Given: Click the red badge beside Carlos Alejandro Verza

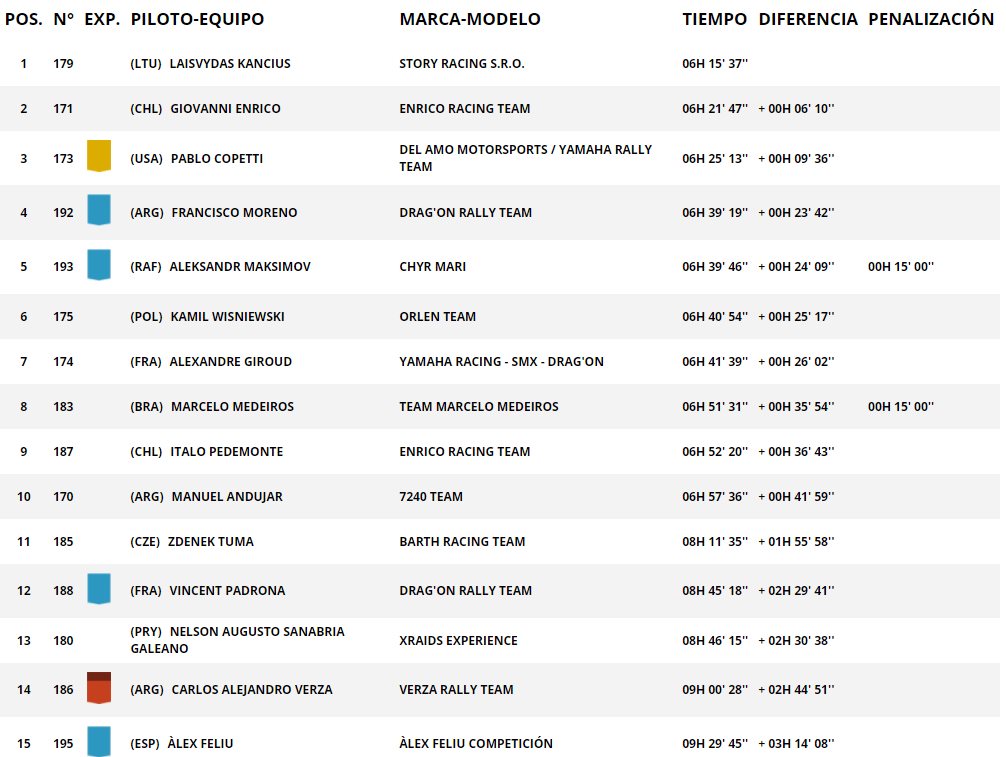Looking at the screenshot, I should pos(99,688).
